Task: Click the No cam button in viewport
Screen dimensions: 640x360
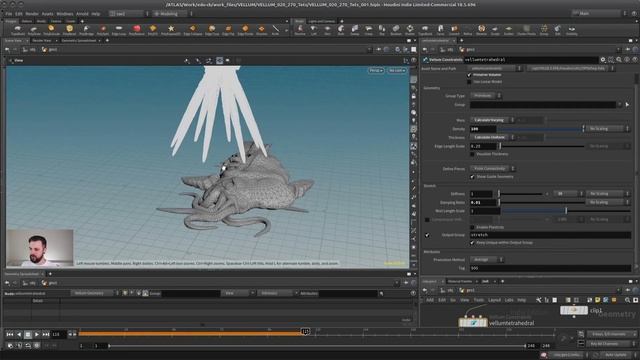Action: coord(397,71)
